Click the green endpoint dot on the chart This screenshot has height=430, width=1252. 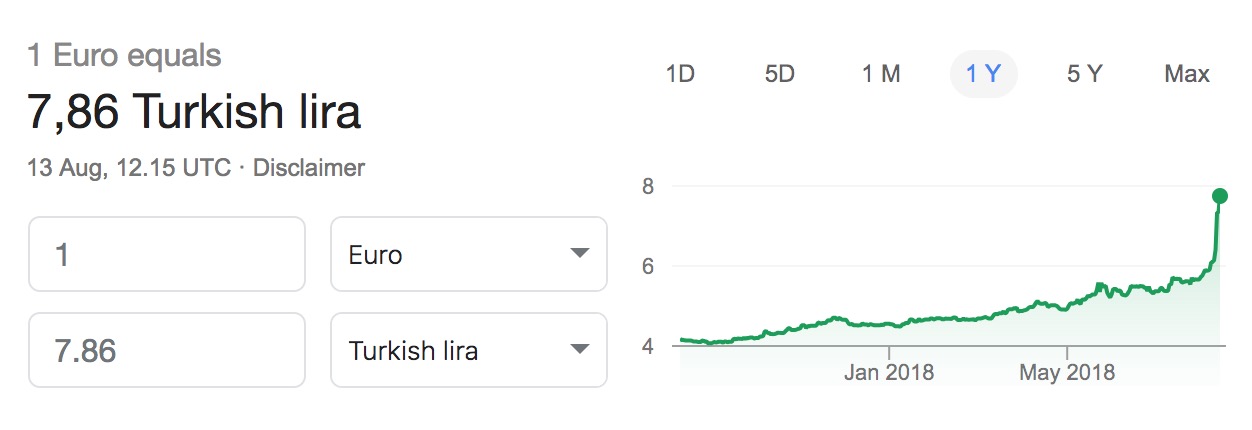pyautogui.click(x=1220, y=195)
